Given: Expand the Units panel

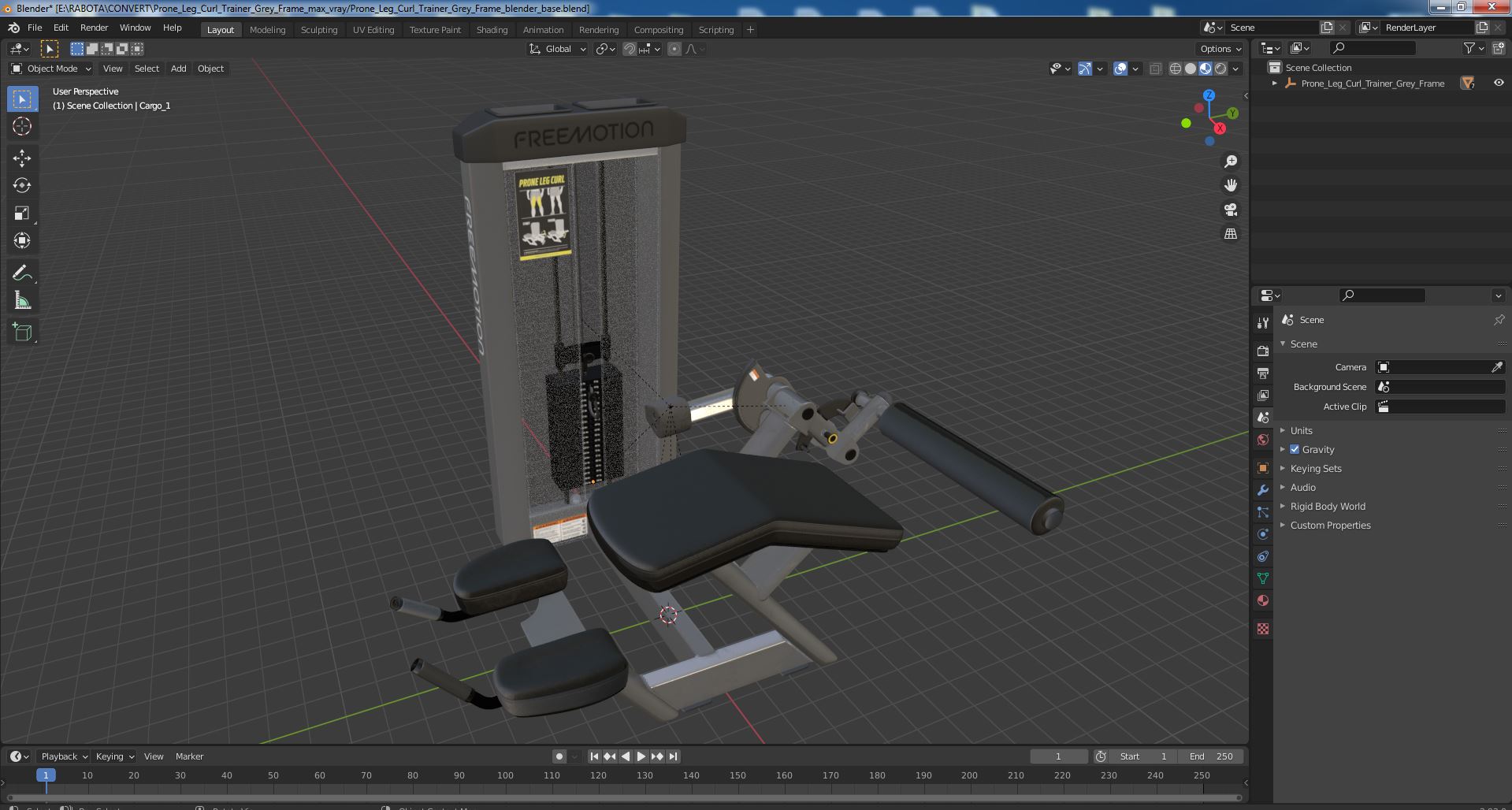Looking at the screenshot, I should pyautogui.click(x=1301, y=430).
